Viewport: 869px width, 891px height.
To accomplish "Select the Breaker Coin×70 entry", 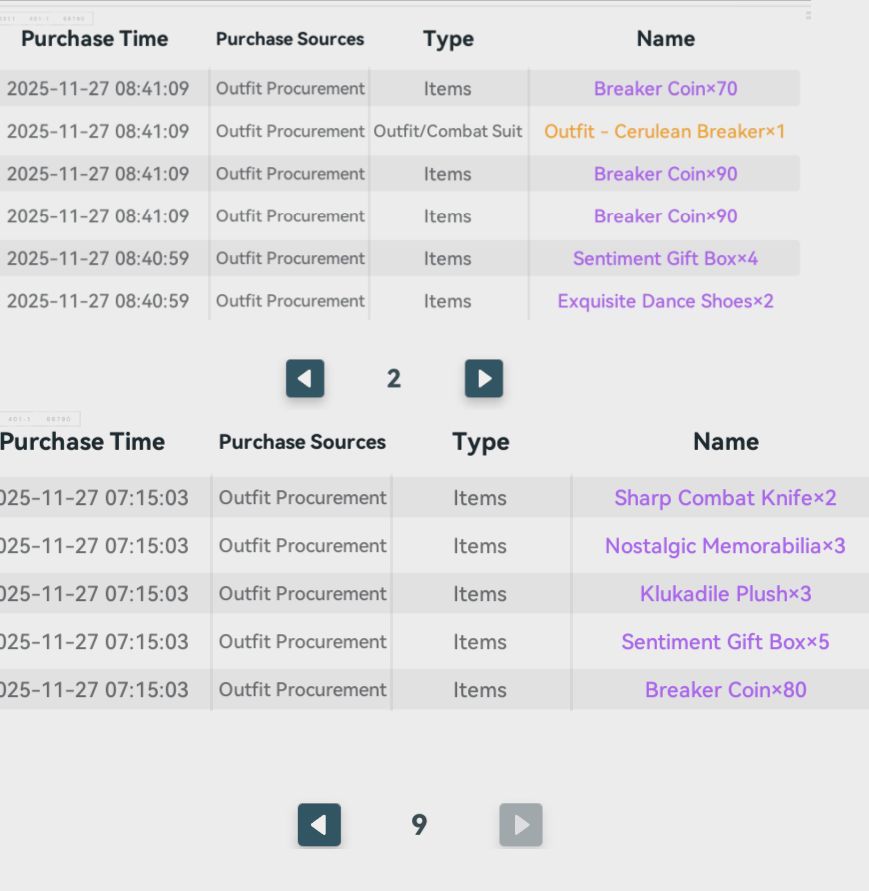I will click(666, 89).
